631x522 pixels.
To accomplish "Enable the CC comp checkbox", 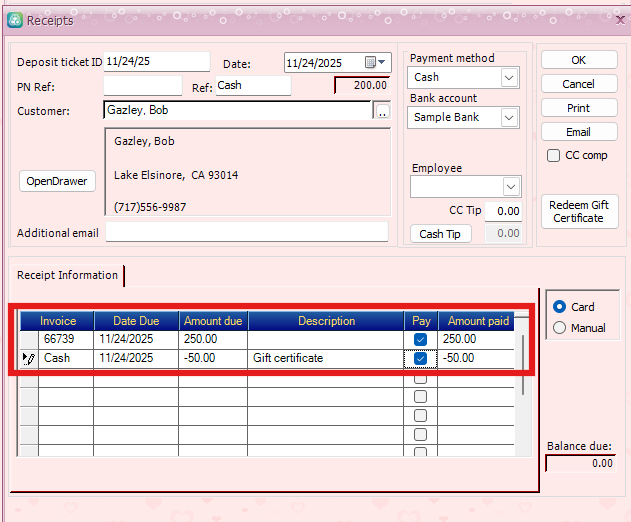I will click(554, 156).
